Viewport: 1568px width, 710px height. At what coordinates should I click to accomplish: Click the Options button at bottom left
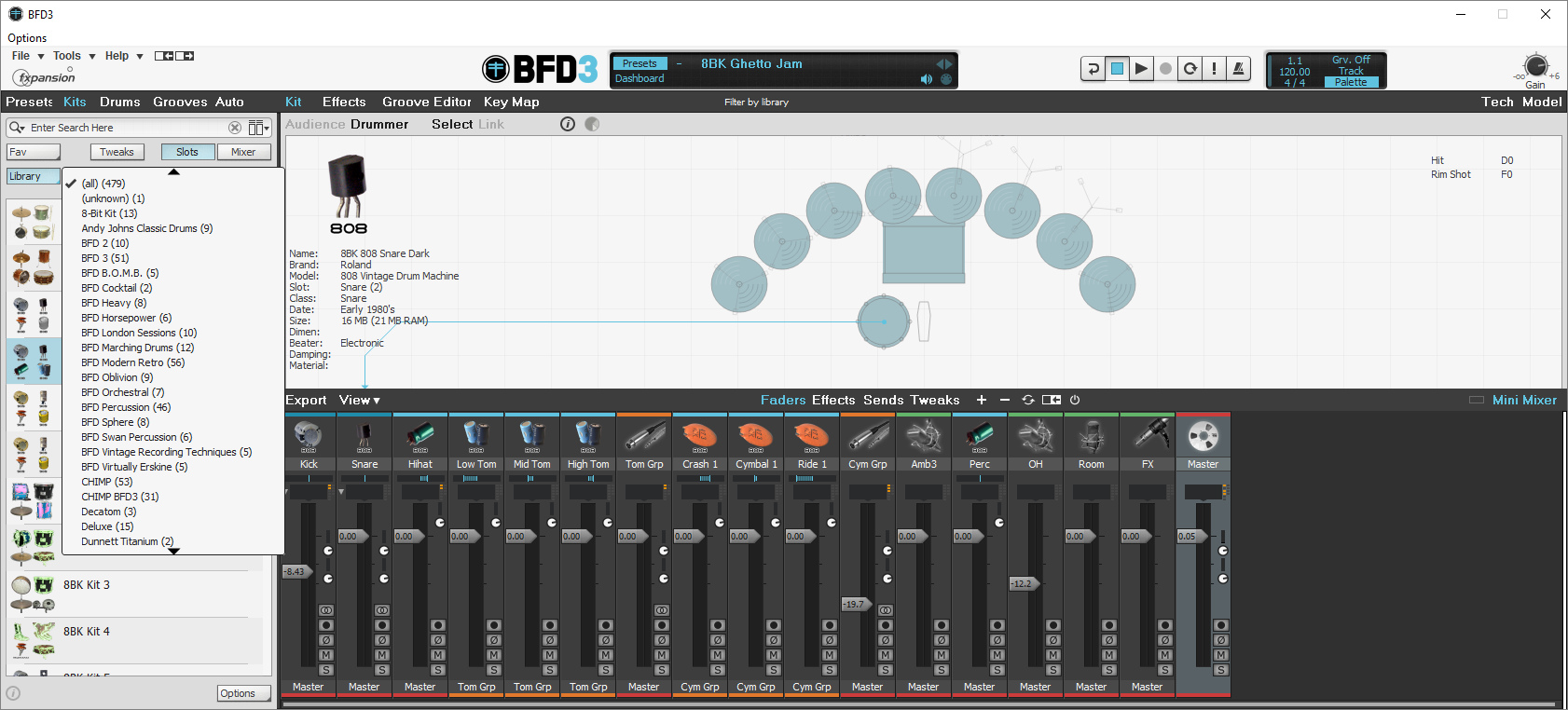(x=244, y=693)
